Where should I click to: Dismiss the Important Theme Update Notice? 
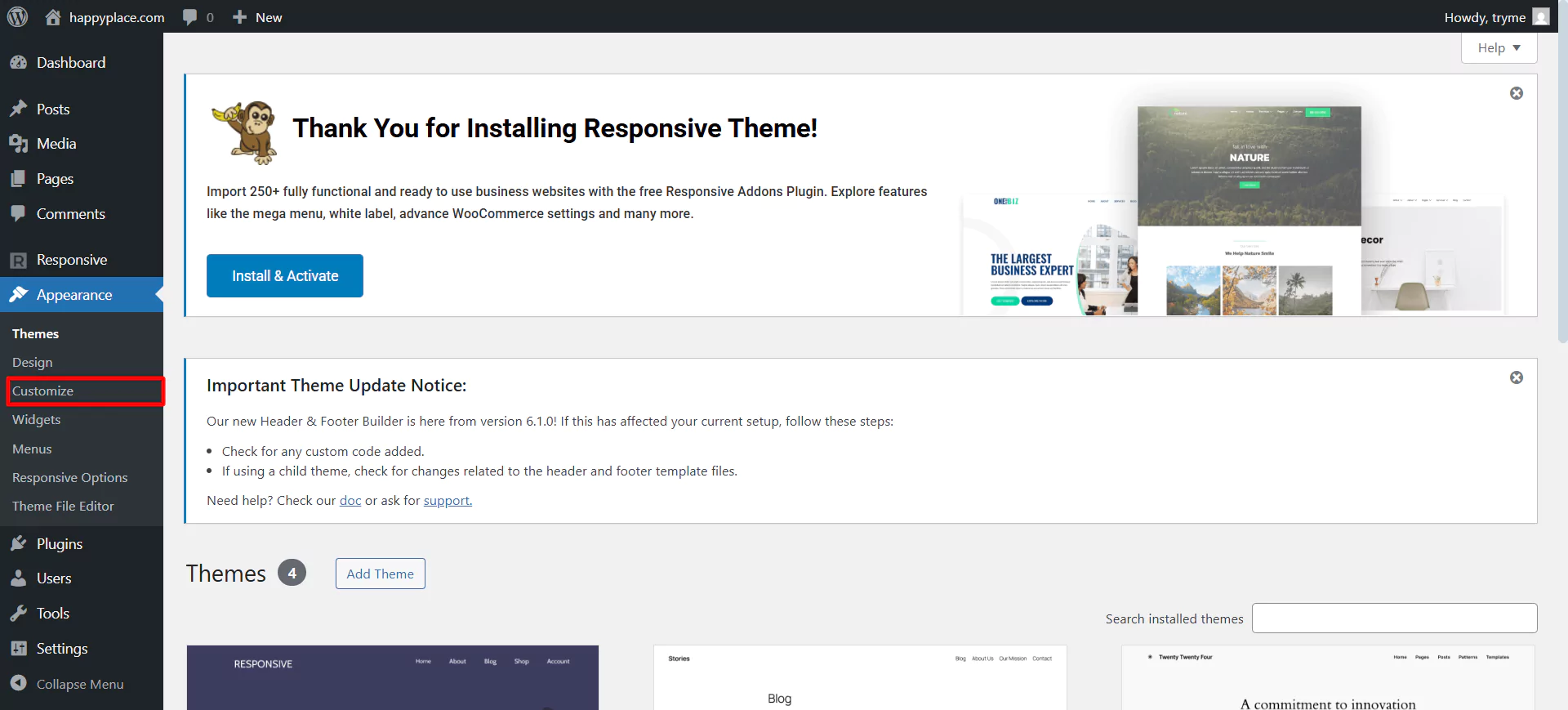[1517, 377]
